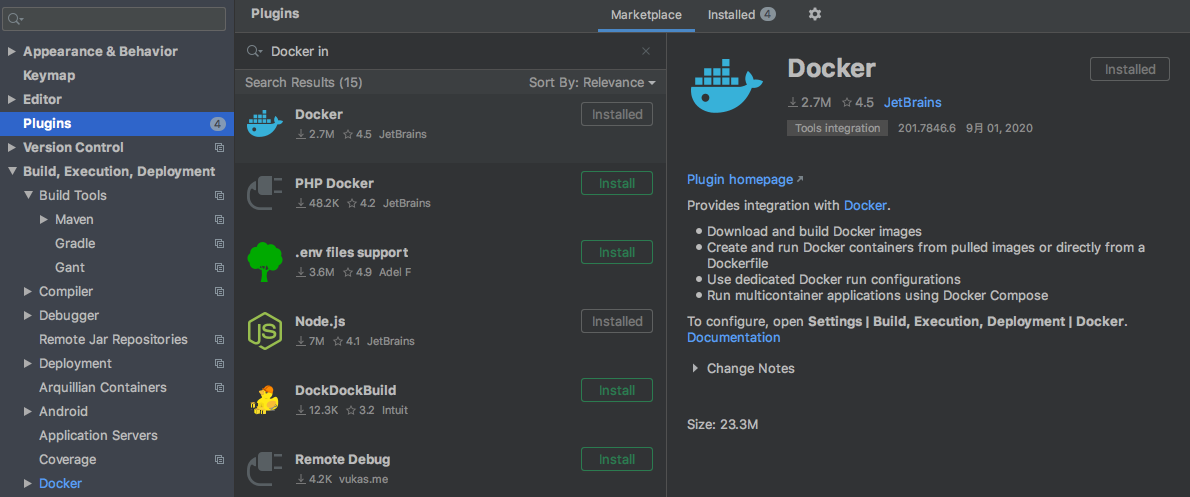The image size is (1190, 497).
Task: Click the '2.7M' downloads count in details
Action: [x=810, y=102]
